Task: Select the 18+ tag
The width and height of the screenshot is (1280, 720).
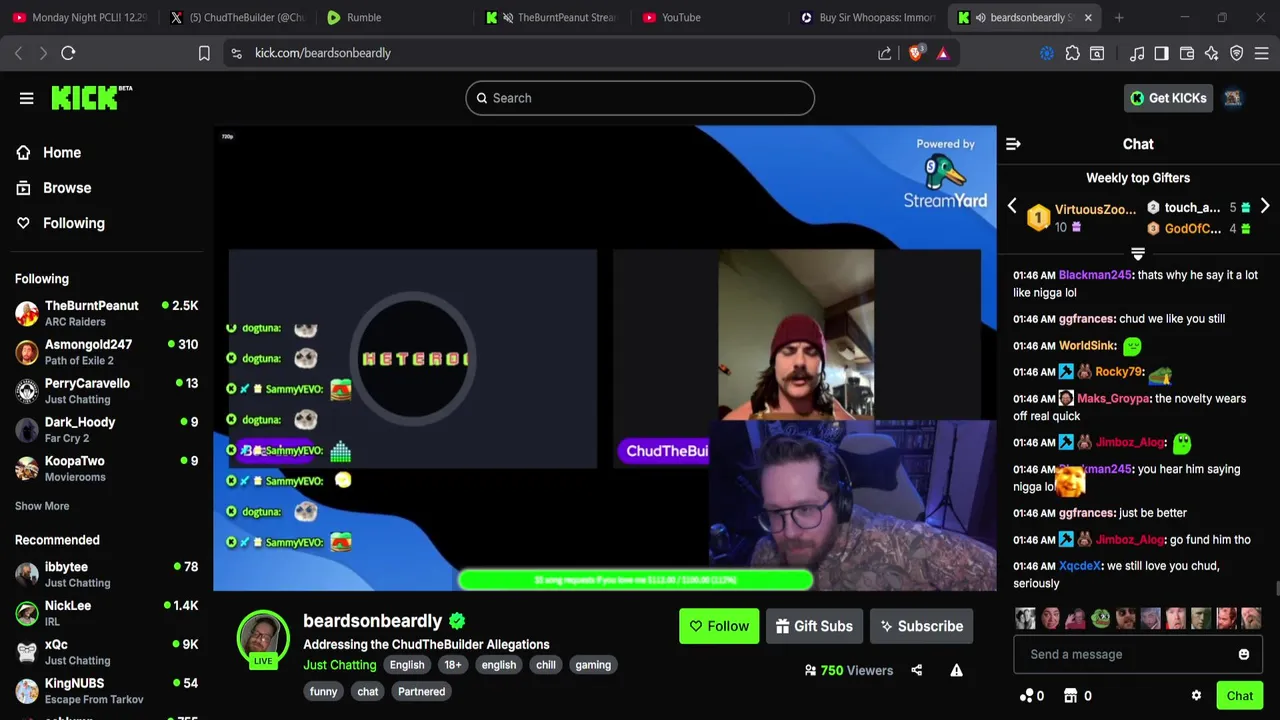Action: 453,665
